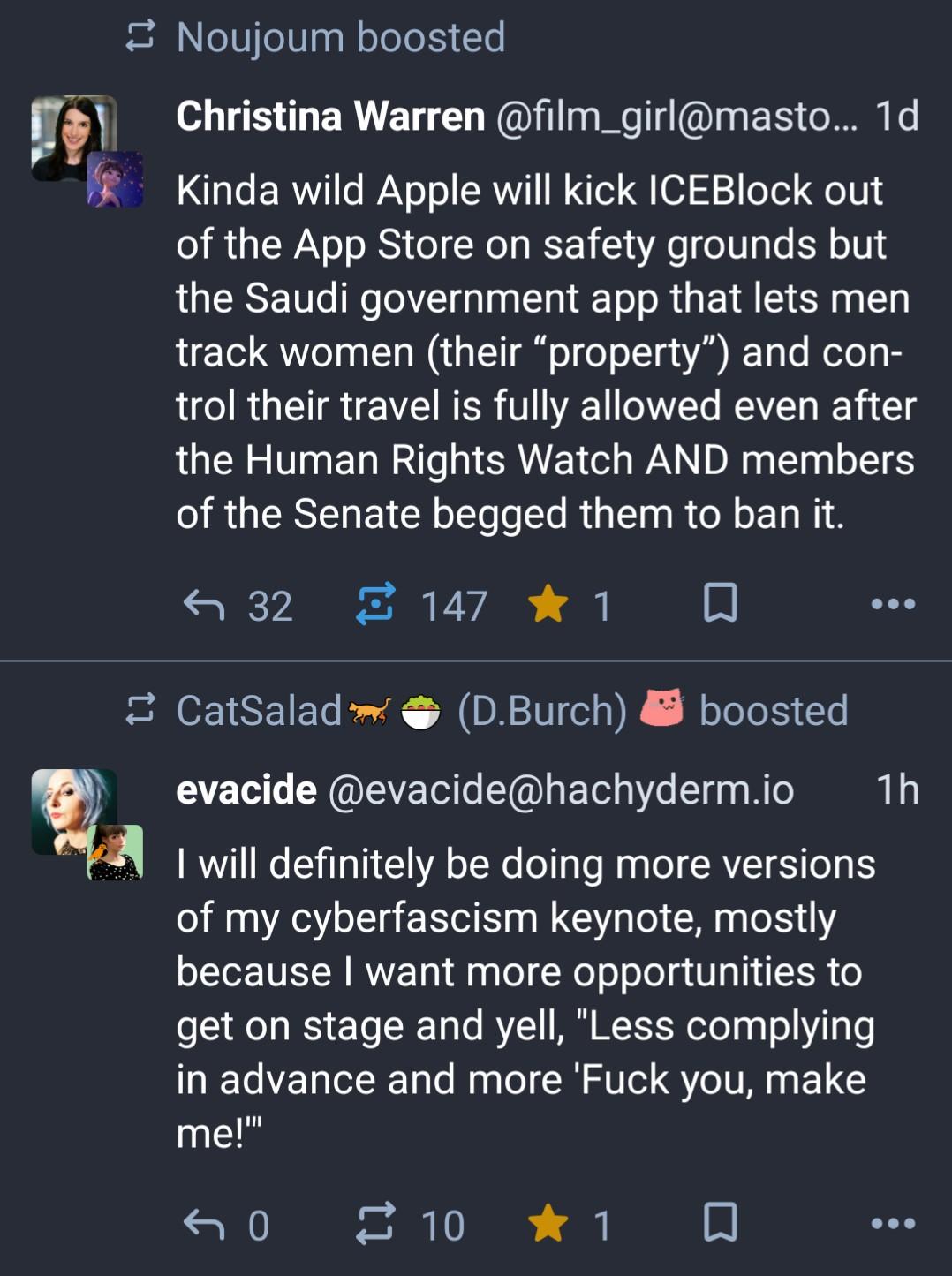Boost evacide's cyberfascism keynote post
The height and width of the screenshot is (1276, 952).
click(x=375, y=1225)
